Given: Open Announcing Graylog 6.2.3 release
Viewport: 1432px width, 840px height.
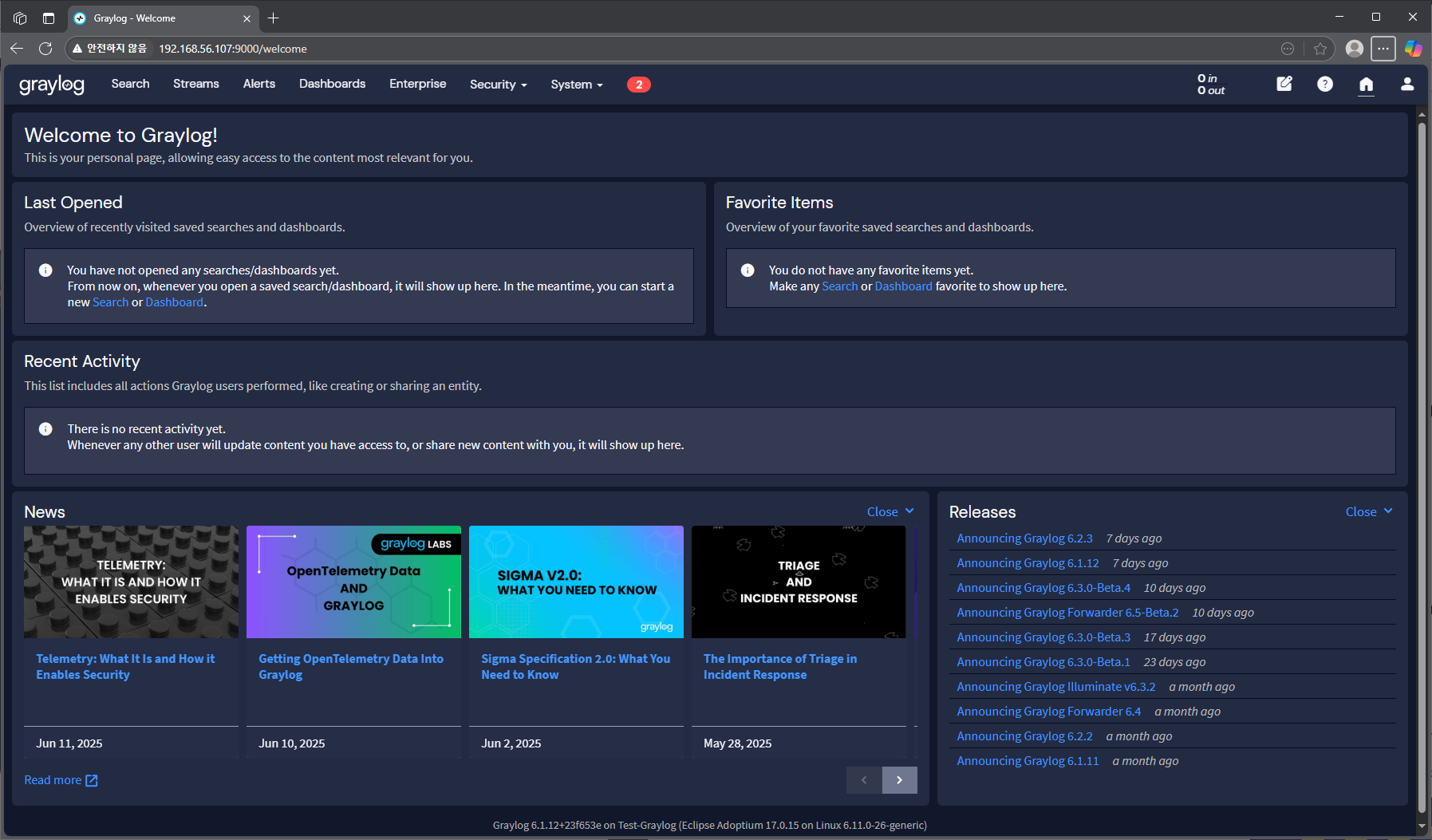Looking at the screenshot, I should (1024, 538).
